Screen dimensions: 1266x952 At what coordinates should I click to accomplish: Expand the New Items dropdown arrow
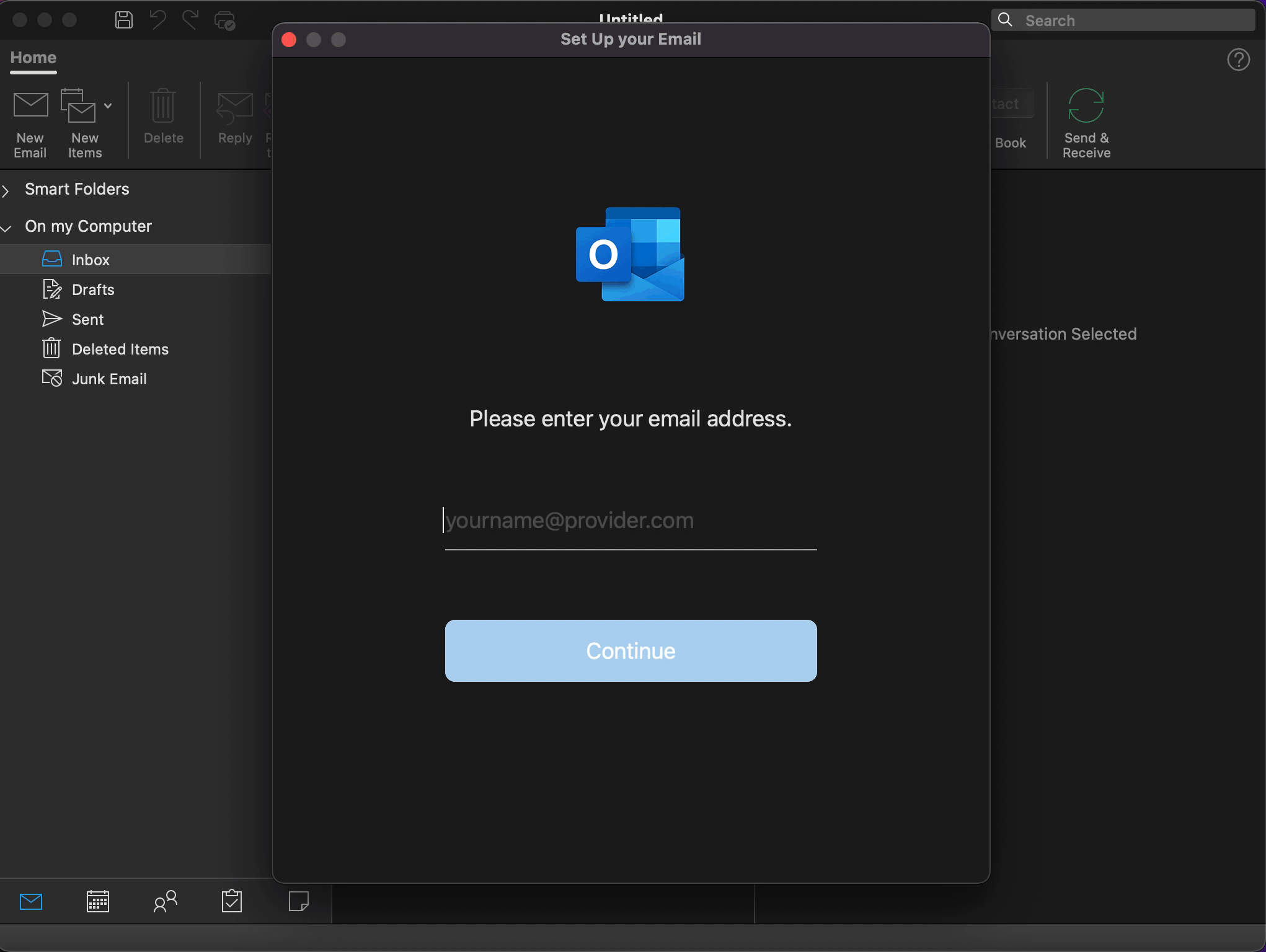click(108, 106)
